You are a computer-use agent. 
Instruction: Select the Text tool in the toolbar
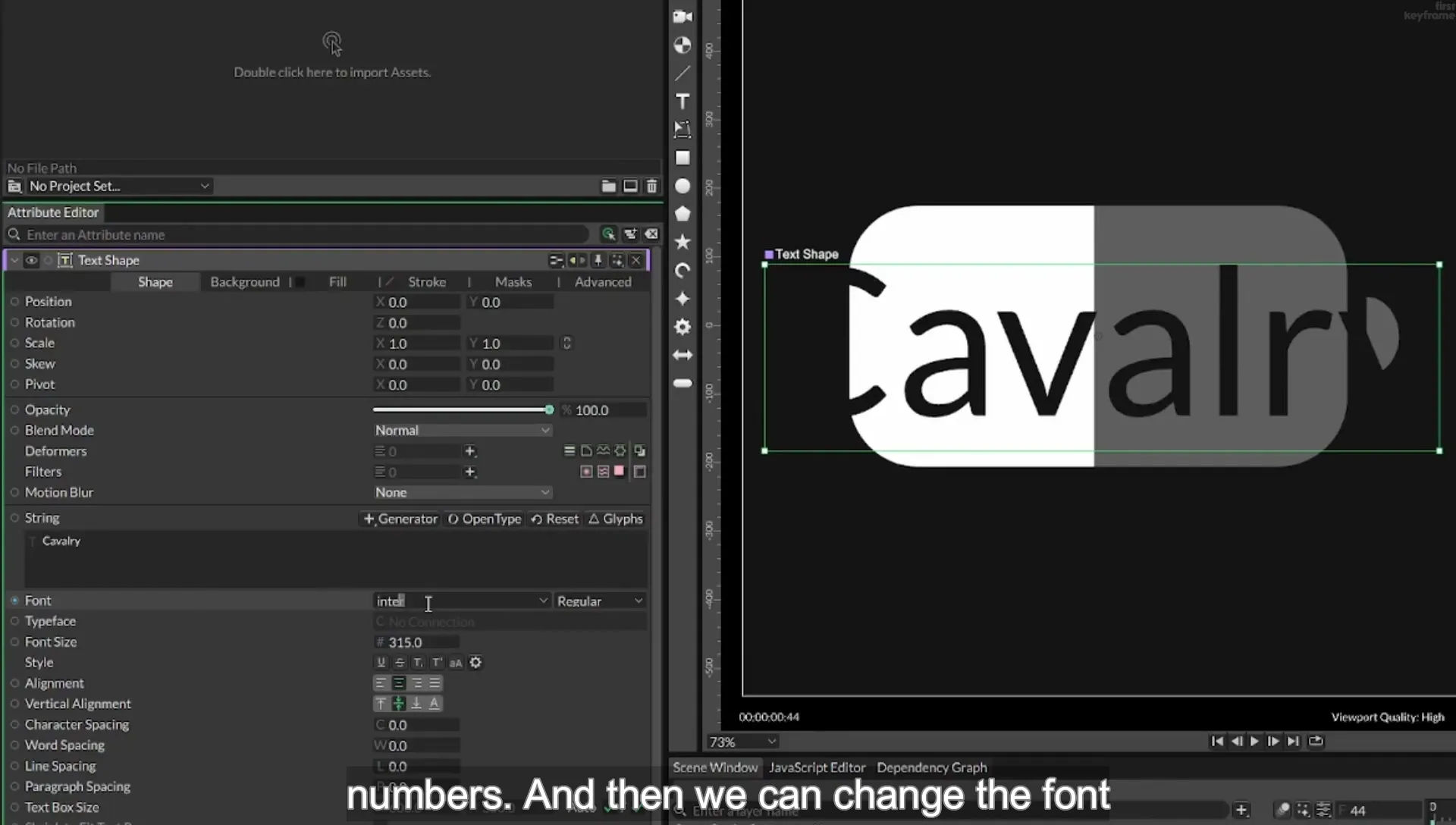[x=682, y=102]
